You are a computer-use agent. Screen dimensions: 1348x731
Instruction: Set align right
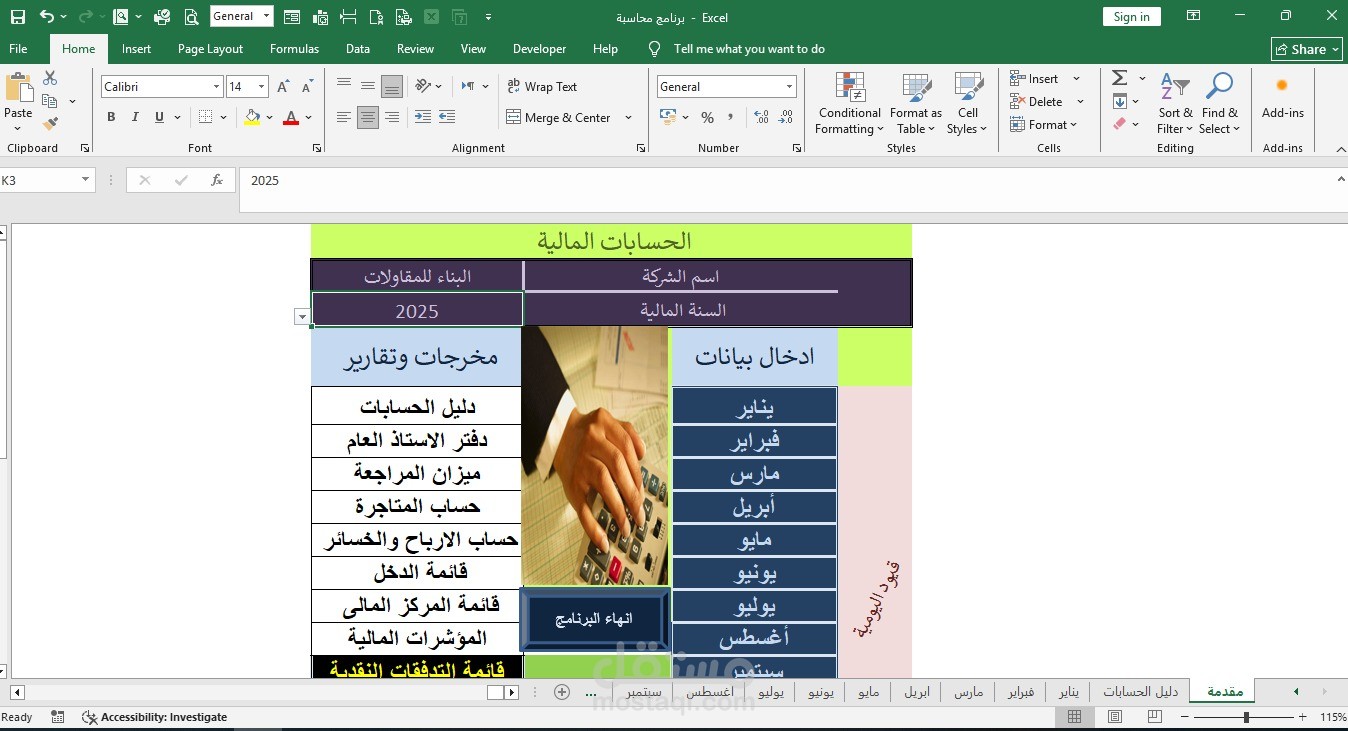(392, 117)
